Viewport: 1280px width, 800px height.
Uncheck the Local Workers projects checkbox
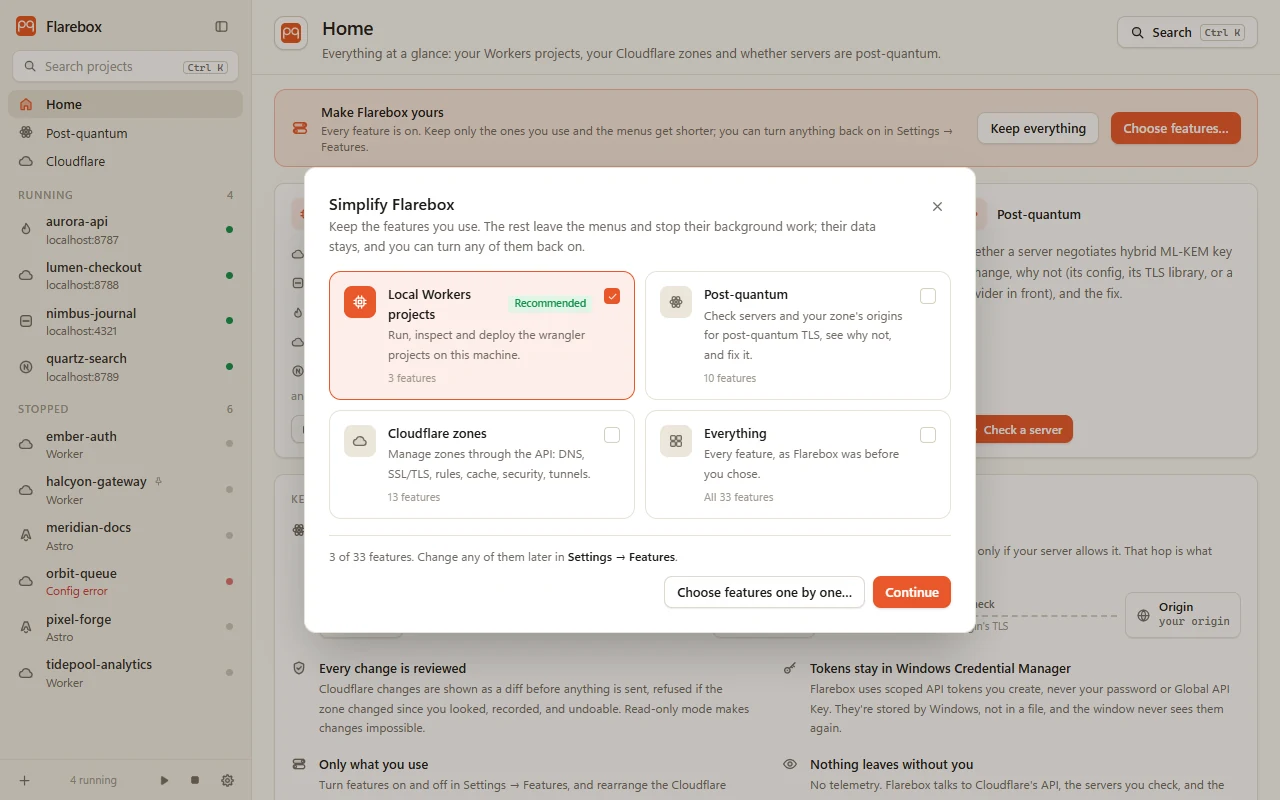612,296
